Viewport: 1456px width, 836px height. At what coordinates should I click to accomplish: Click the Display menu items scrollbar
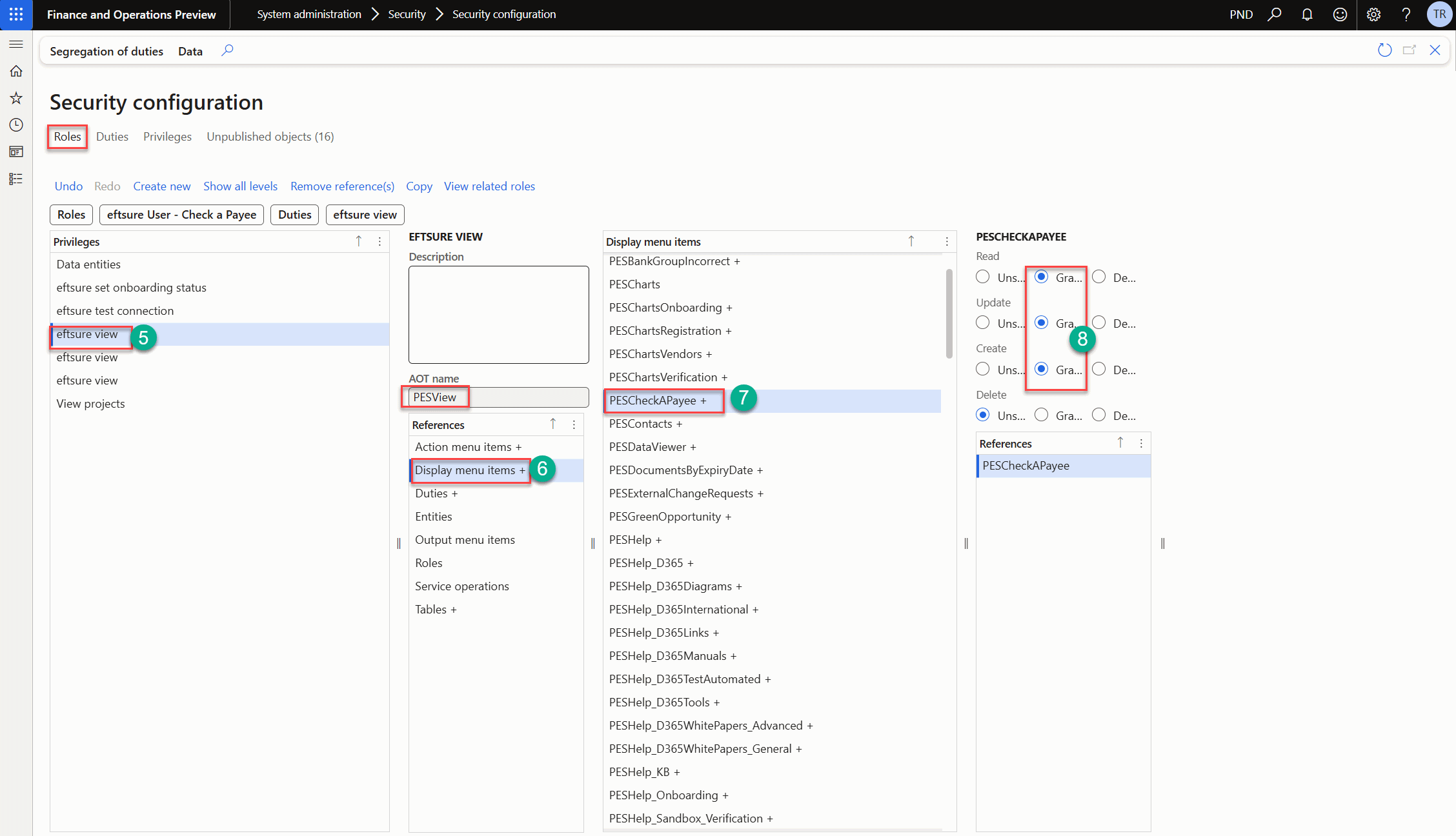click(x=949, y=313)
